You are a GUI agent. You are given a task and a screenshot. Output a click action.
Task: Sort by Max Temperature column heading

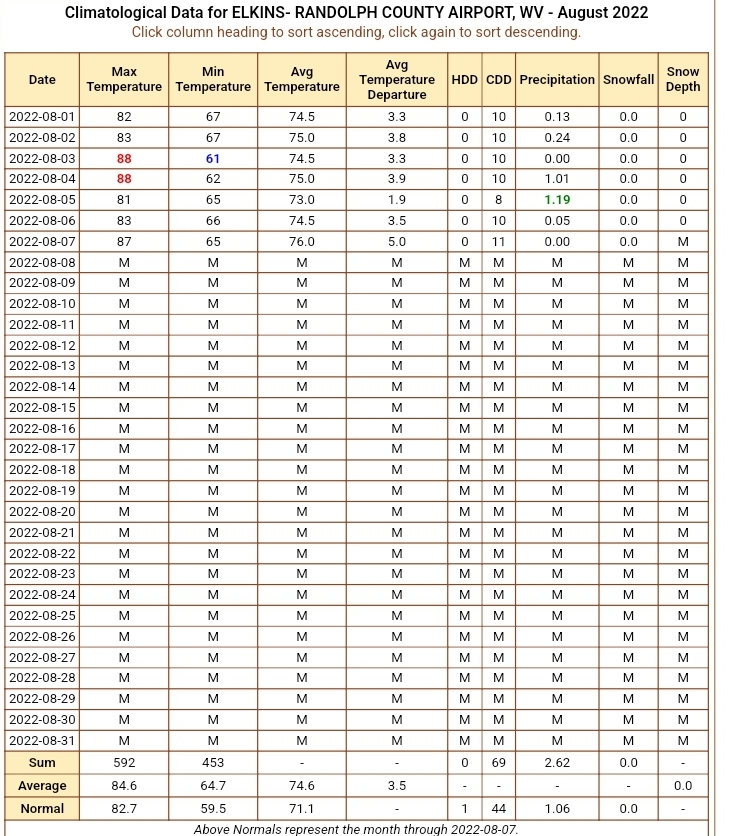(124, 79)
